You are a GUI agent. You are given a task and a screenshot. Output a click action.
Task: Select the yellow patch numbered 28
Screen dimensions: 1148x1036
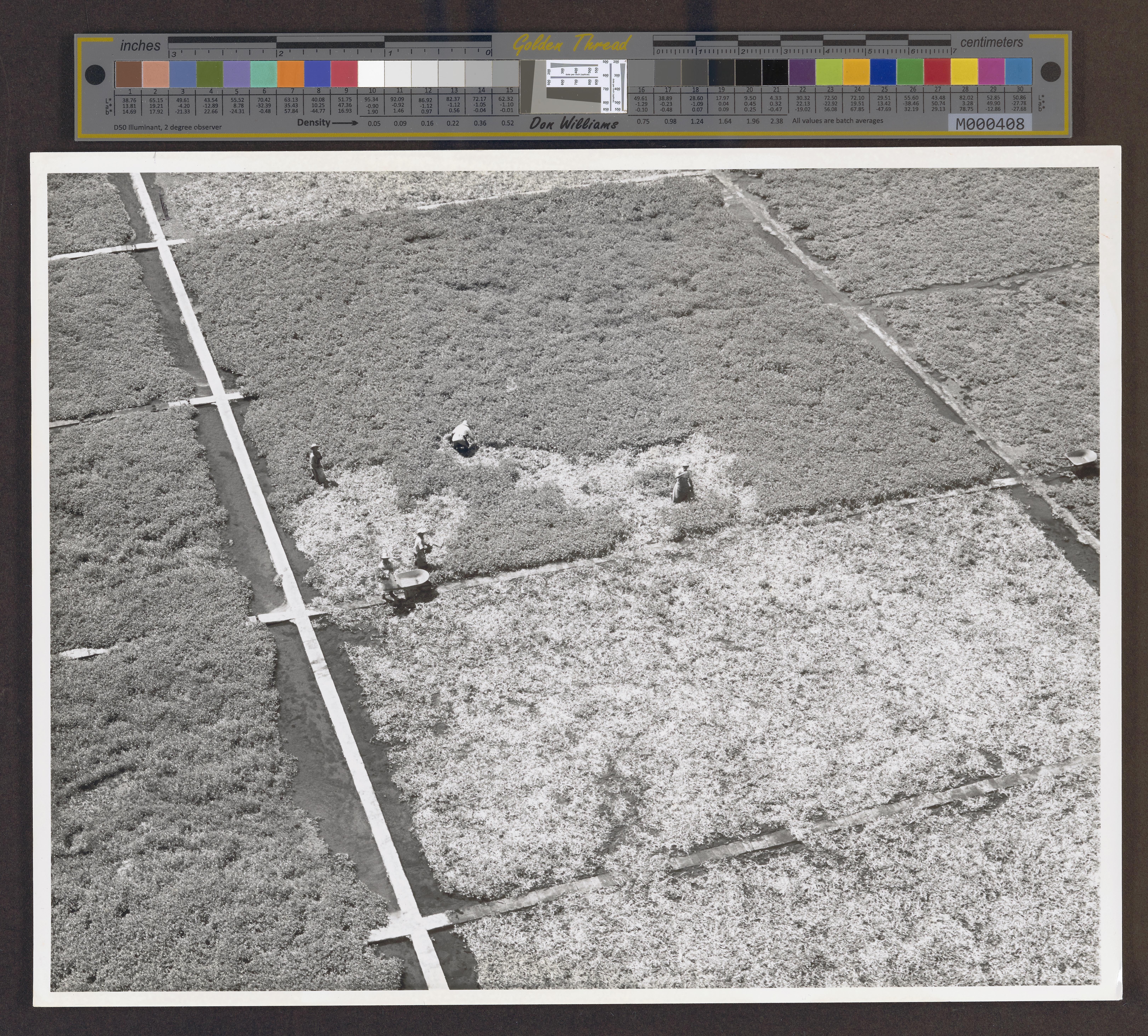coord(964,72)
